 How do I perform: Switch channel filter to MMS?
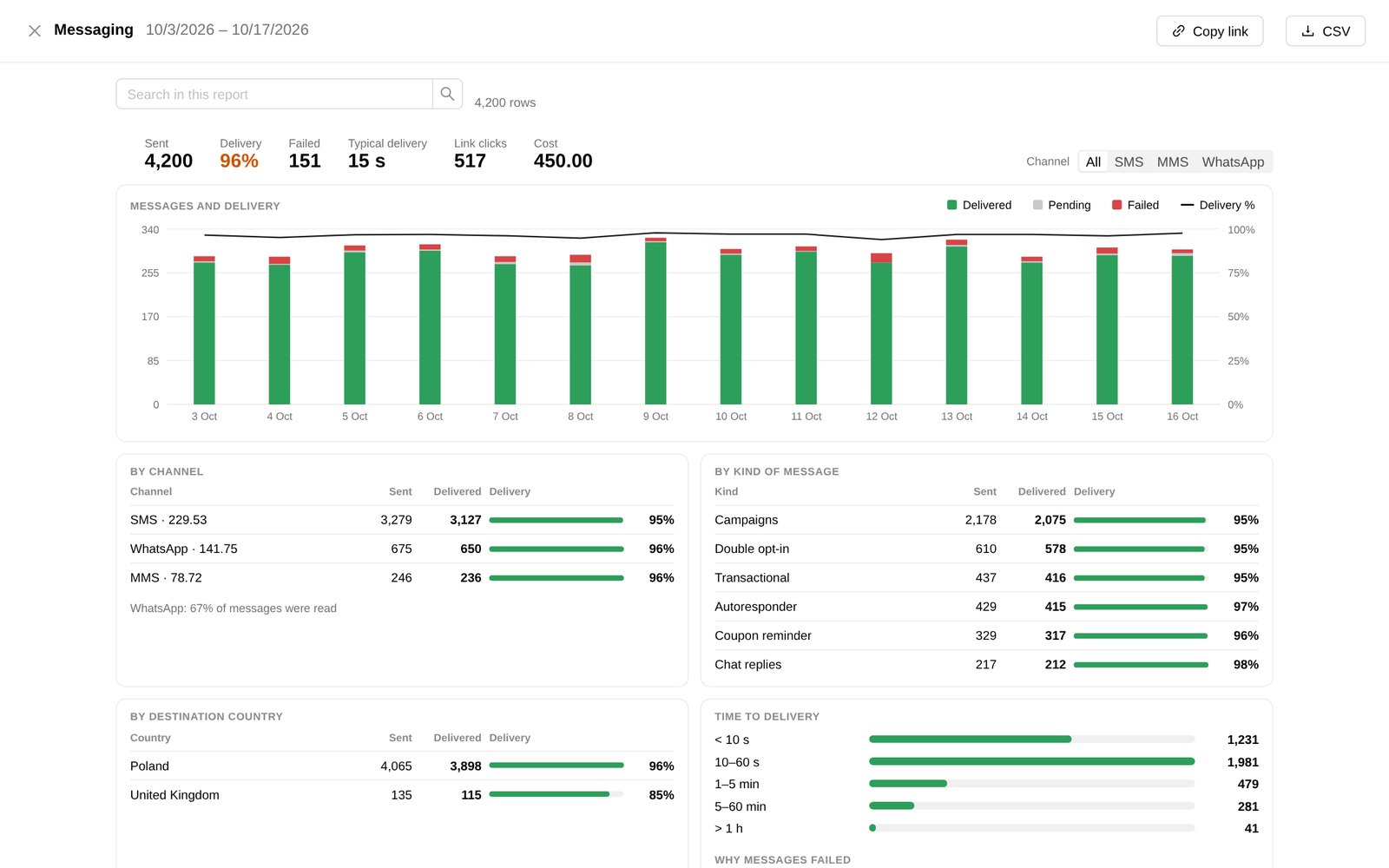tap(1172, 161)
